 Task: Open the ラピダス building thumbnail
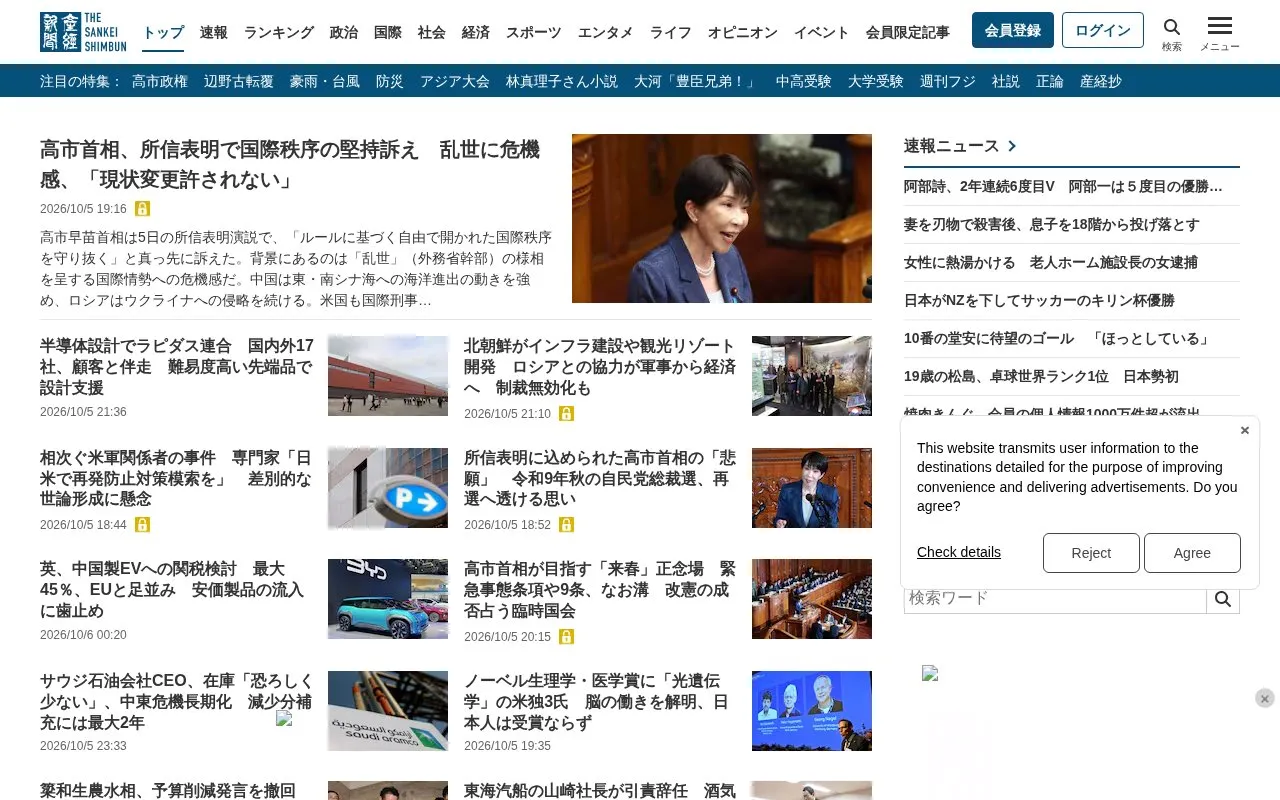(388, 376)
